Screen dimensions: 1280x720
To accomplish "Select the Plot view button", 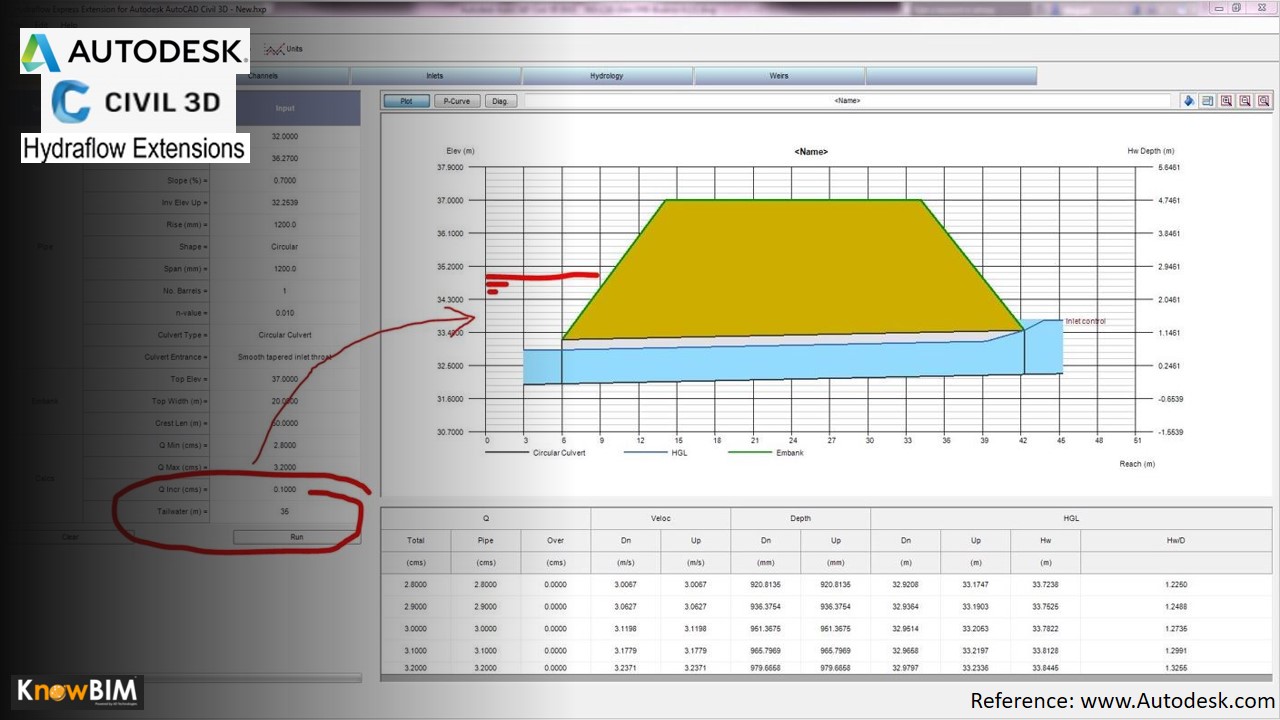I will coord(407,101).
